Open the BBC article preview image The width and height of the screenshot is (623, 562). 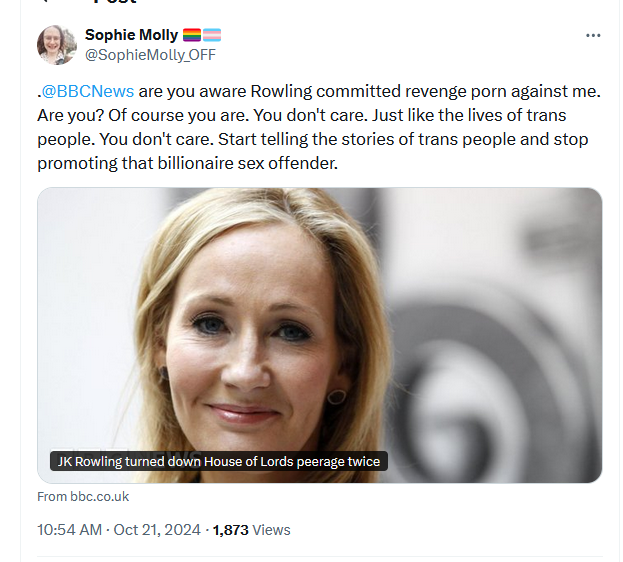319,335
